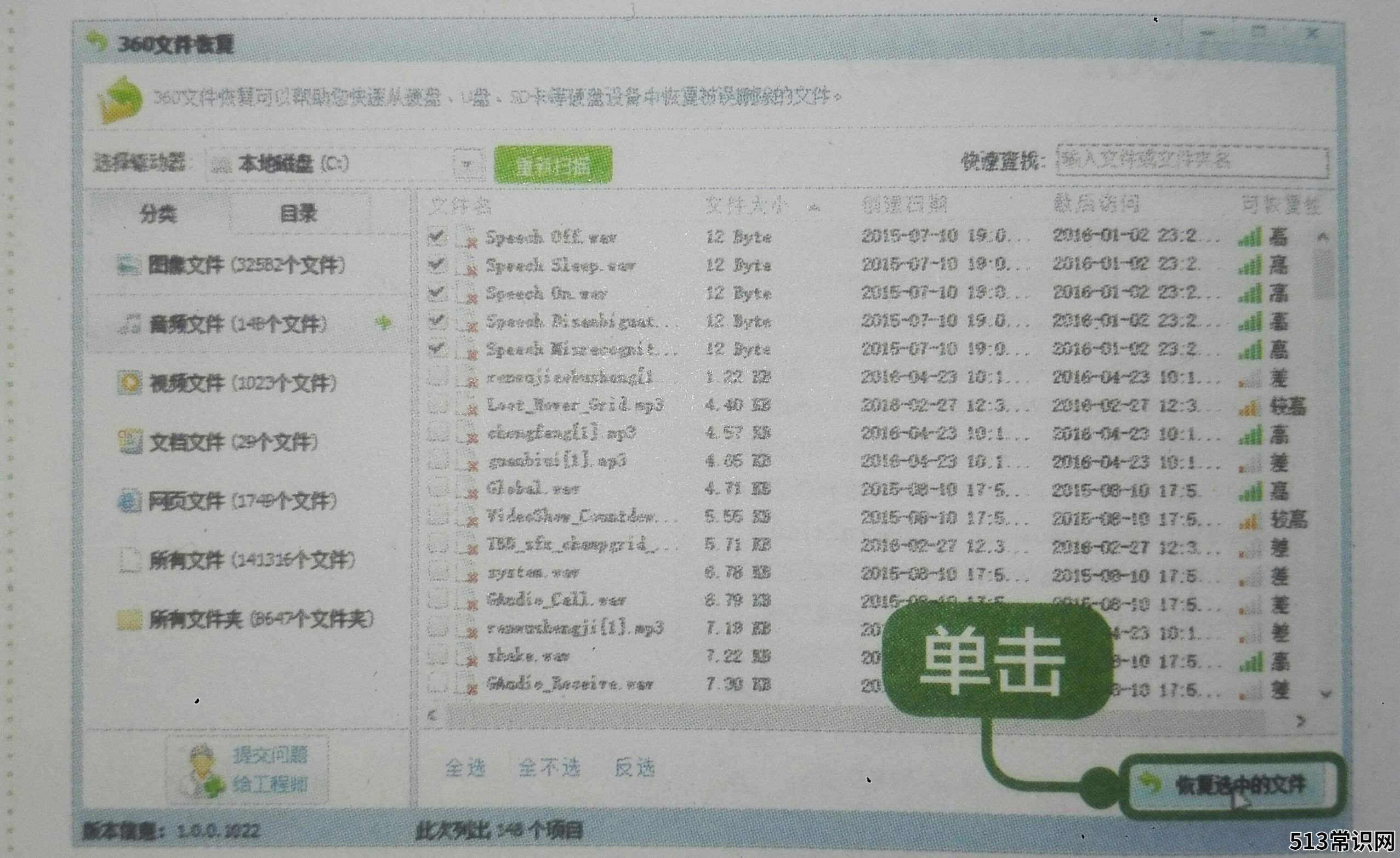This screenshot has width=1400, height=858.
Task: Click the document icon beside 文档文件
Action: coord(129,442)
